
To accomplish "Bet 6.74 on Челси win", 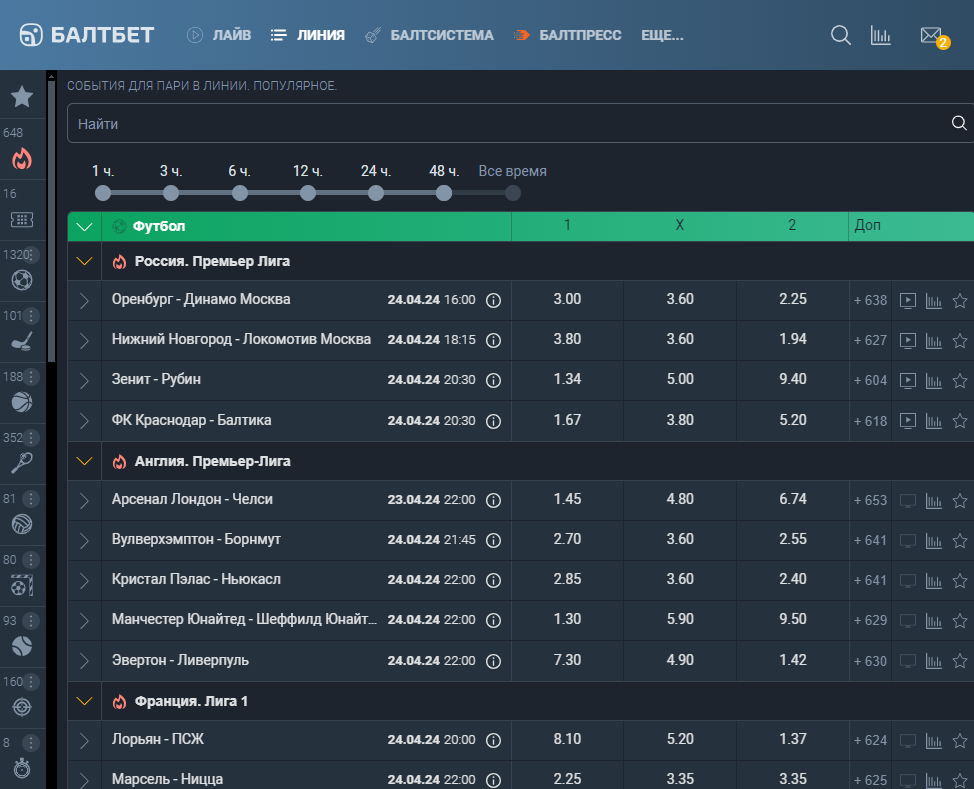I will point(793,499).
